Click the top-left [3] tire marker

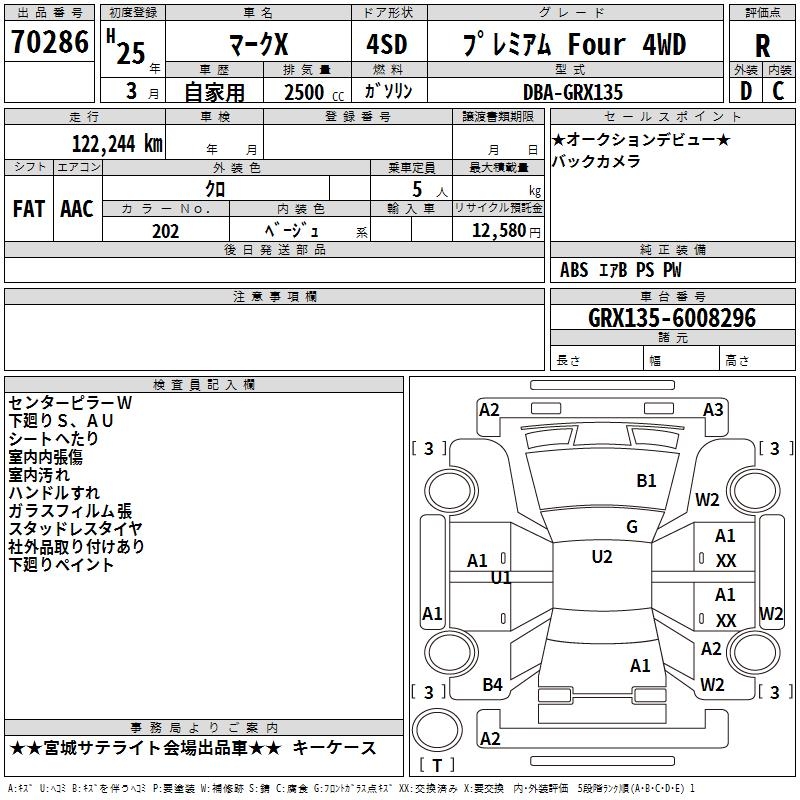click(429, 448)
